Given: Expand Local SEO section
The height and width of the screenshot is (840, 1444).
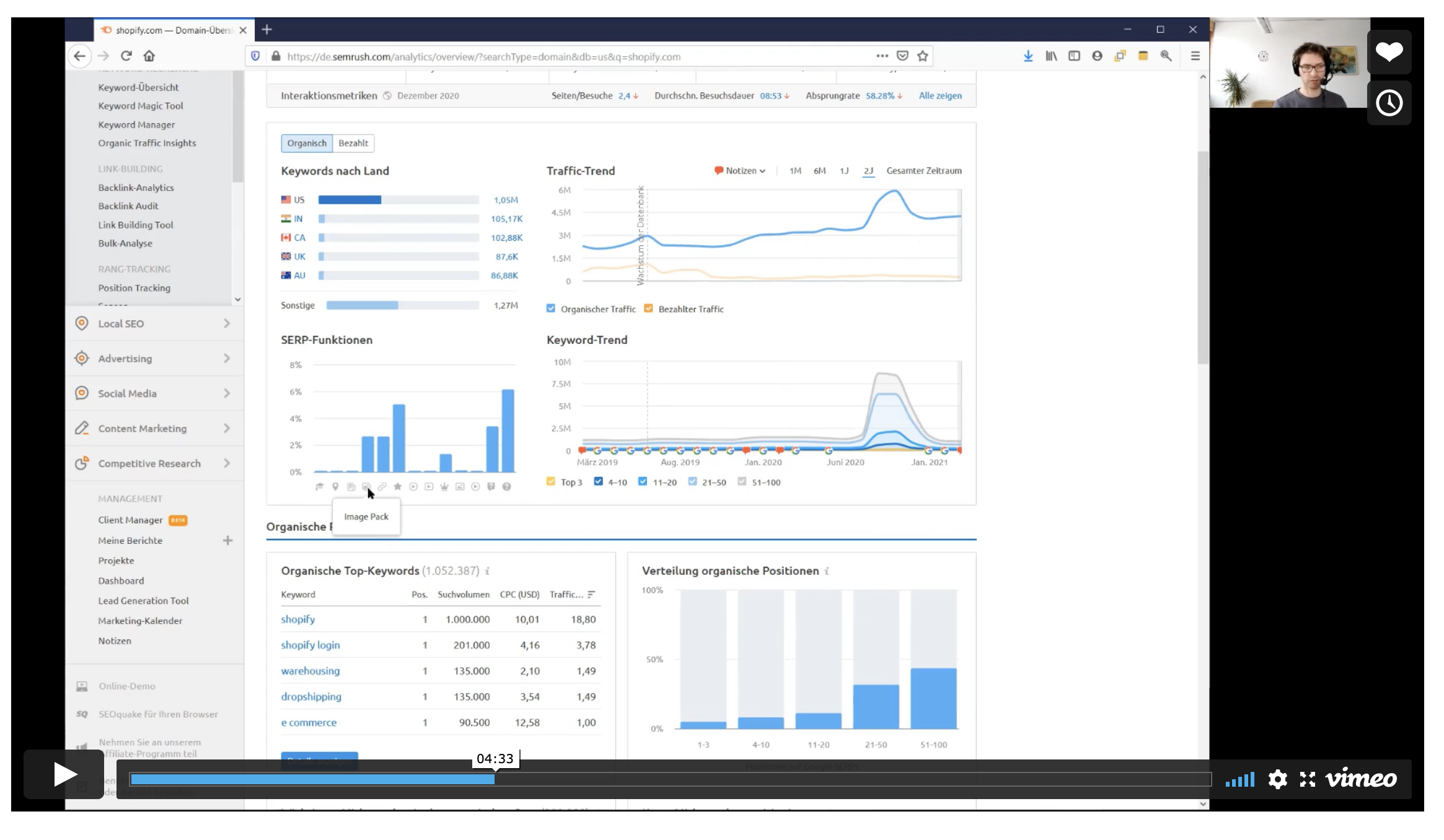Looking at the screenshot, I should [x=154, y=323].
